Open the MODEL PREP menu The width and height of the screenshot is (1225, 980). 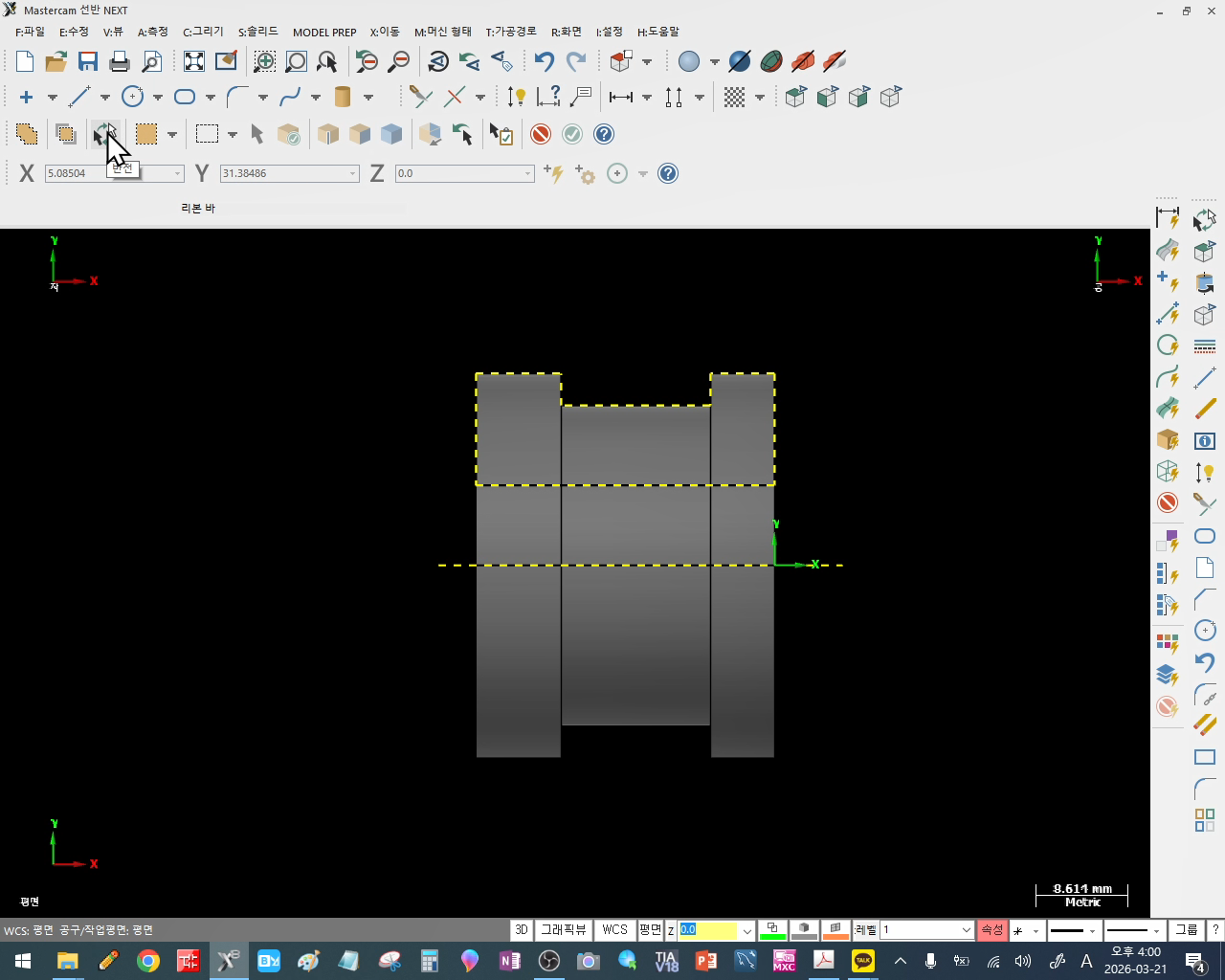(324, 32)
